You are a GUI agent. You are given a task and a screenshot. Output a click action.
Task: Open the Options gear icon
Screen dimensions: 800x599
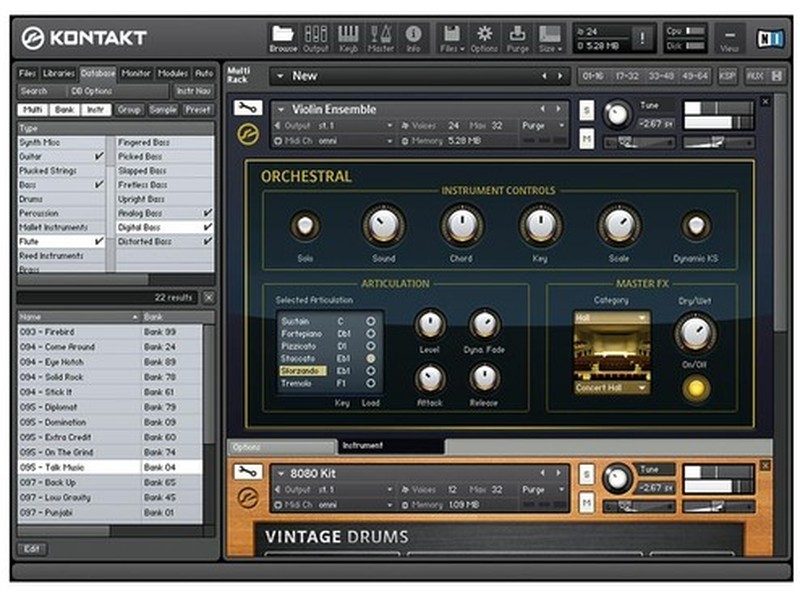coord(484,38)
